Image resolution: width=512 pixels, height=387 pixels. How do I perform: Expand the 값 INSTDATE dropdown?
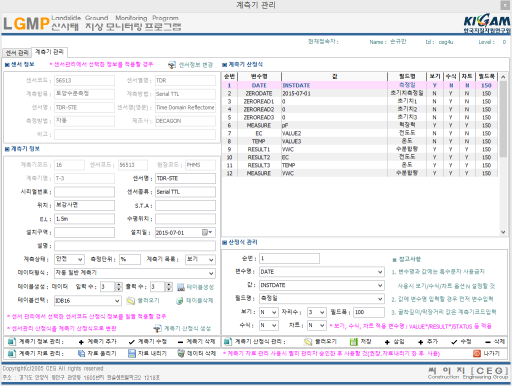point(380,285)
